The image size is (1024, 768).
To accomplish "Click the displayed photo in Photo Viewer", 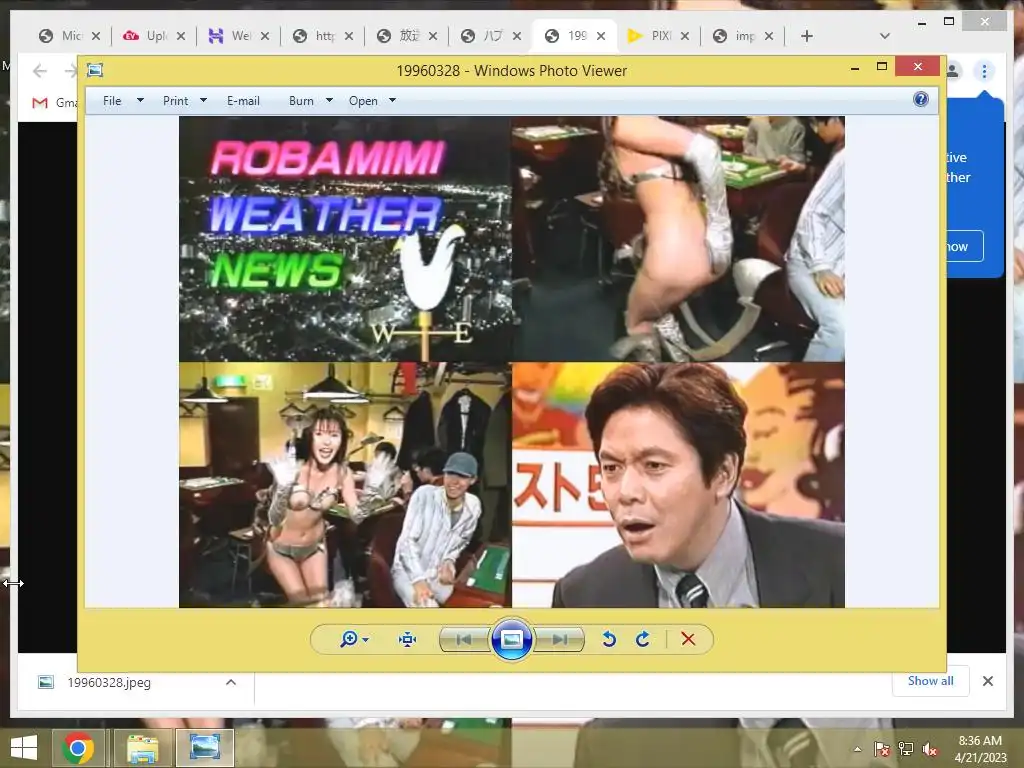I will point(511,362).
